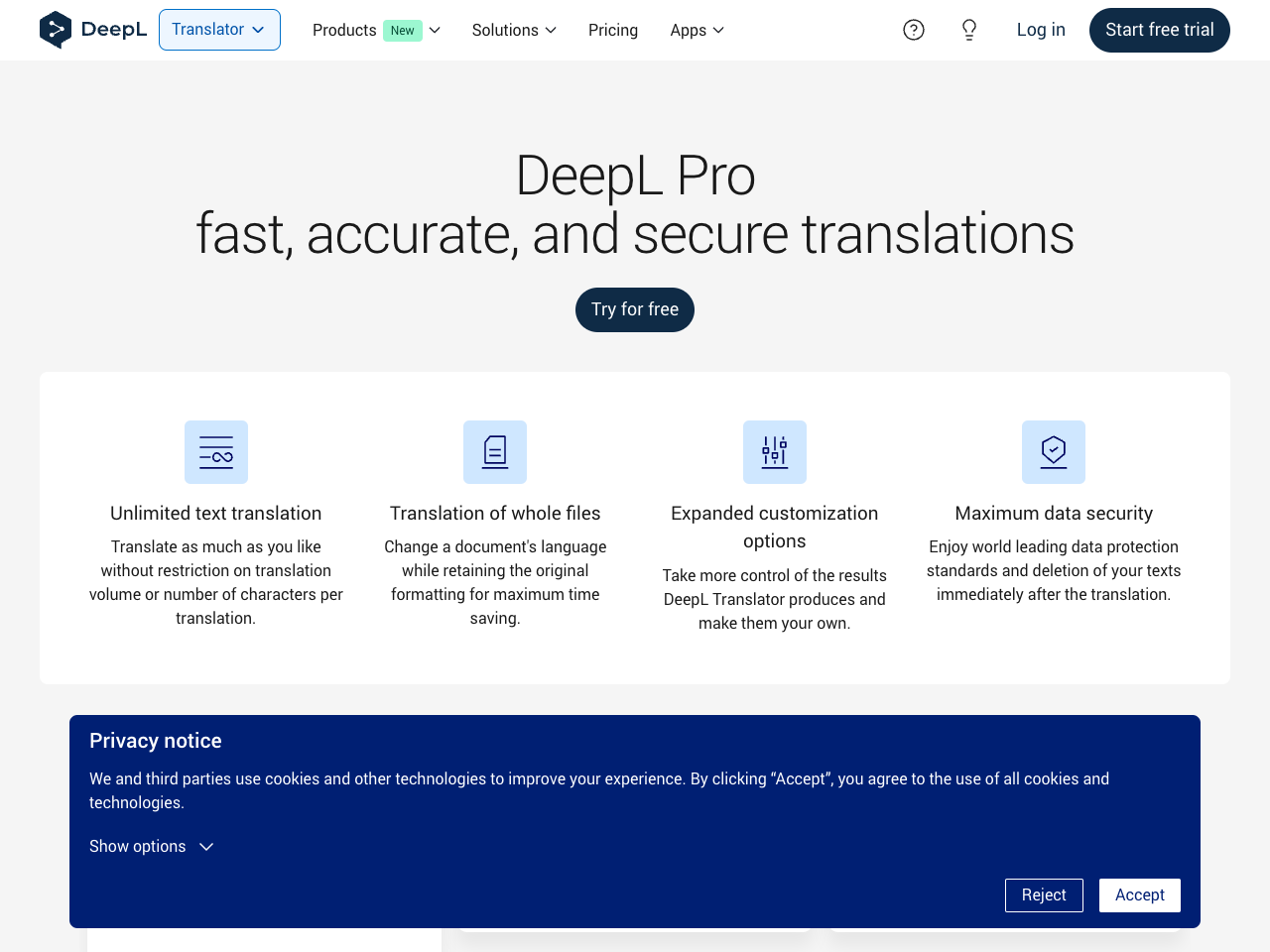Click the Unlimited text translation icon
The width and height of the screenshot is (1270, 952).
click(x=216, y=452)
